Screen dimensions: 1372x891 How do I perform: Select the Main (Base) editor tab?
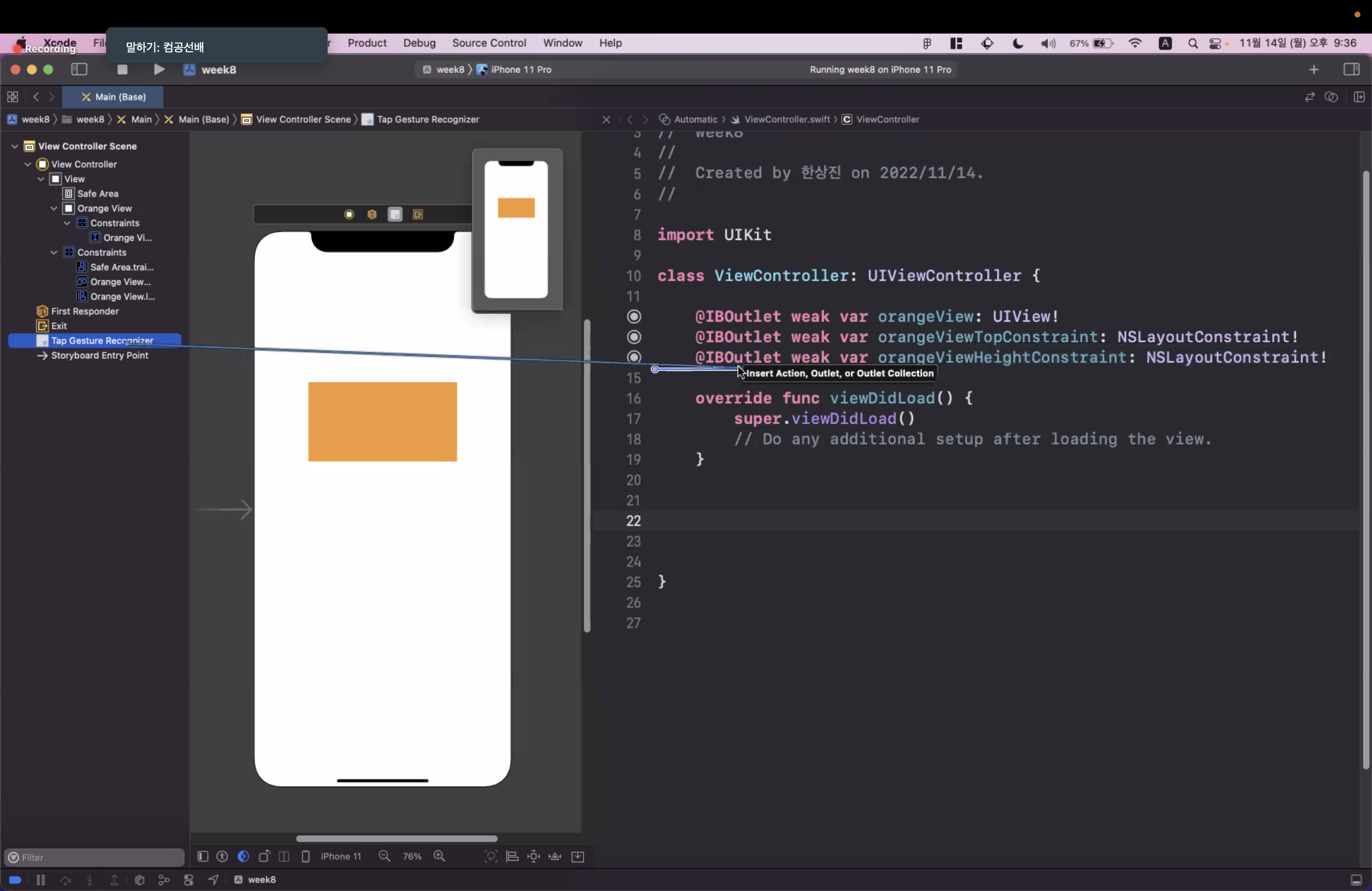113,97
